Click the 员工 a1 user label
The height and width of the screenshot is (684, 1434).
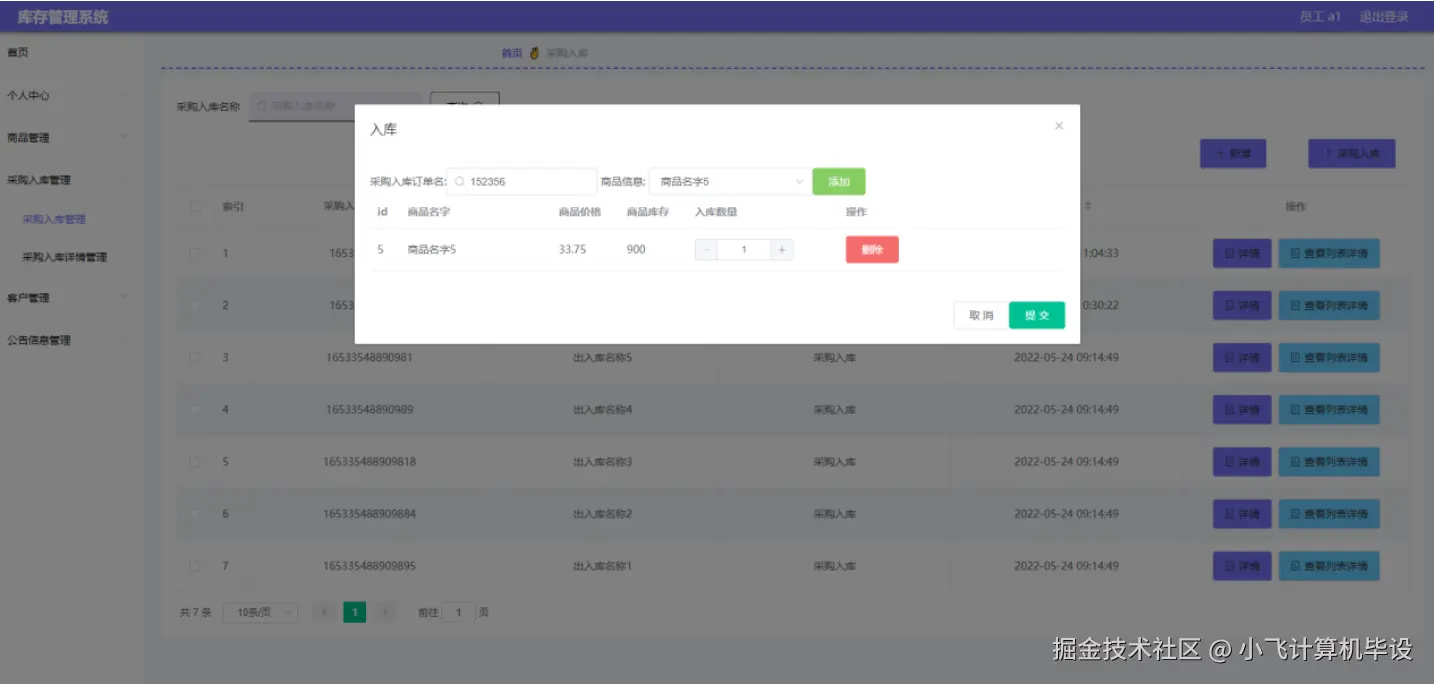click(1320, 17)
